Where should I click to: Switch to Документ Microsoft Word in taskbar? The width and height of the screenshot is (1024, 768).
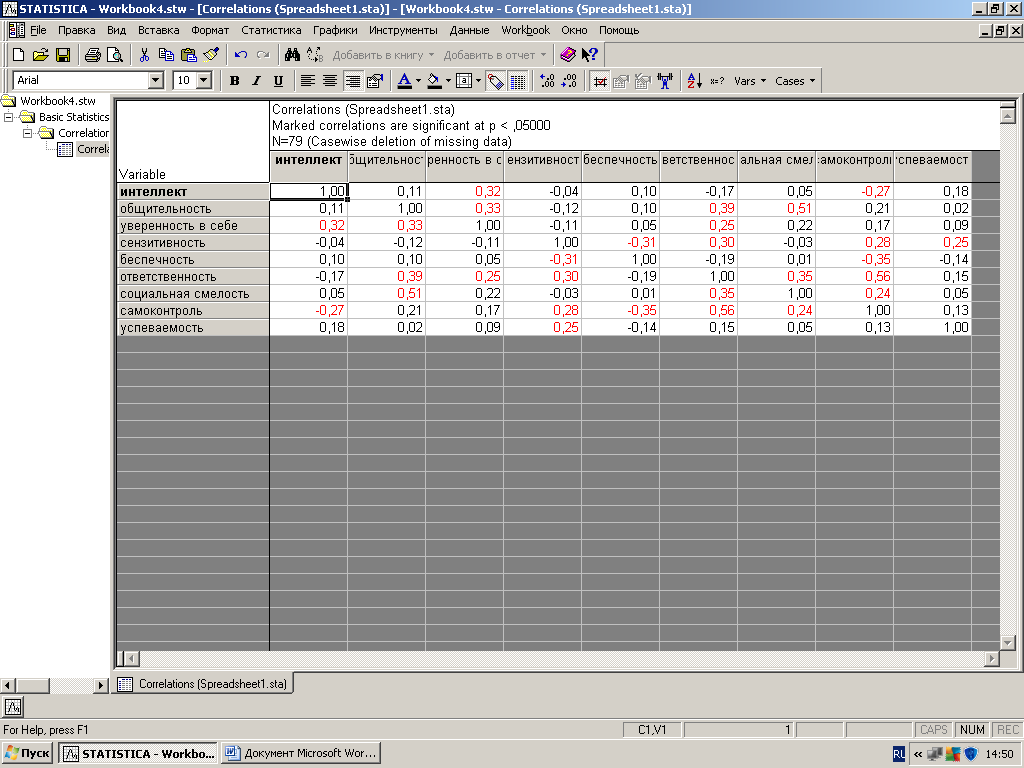pos(301,753)
